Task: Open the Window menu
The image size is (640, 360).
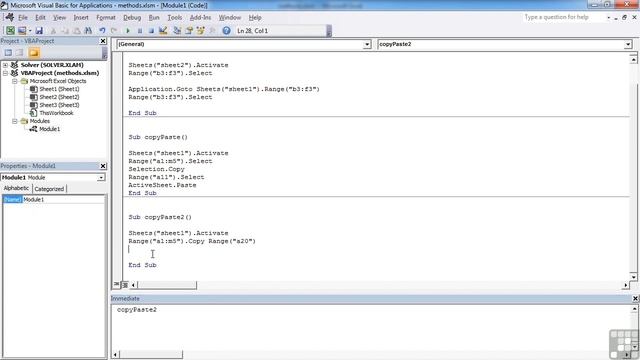Action: [230, 18]
